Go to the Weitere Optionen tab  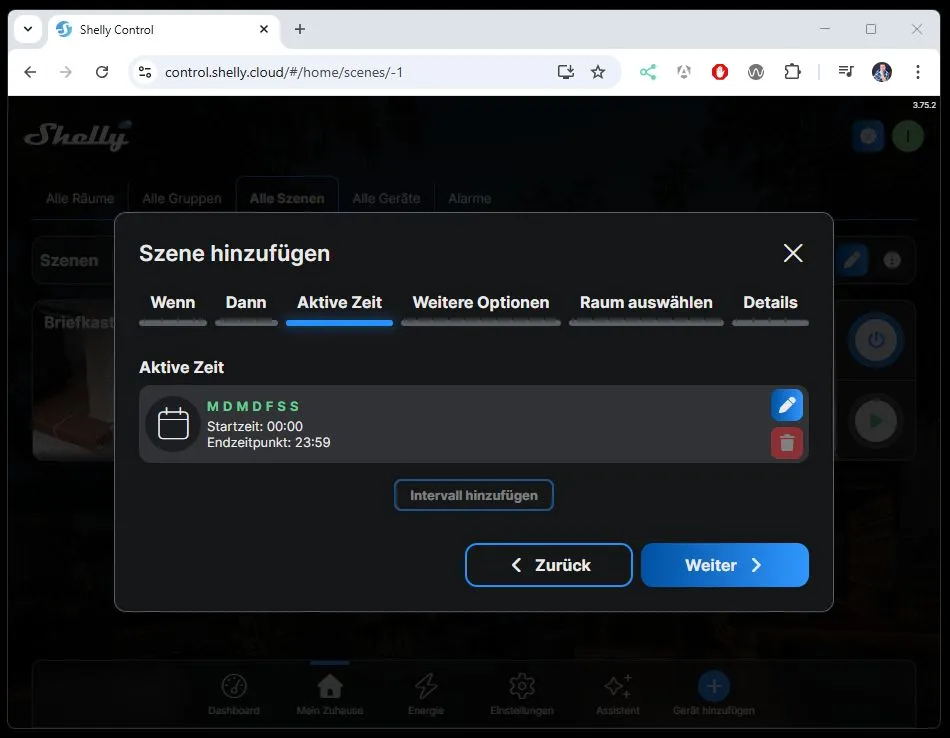click(481, 303)
